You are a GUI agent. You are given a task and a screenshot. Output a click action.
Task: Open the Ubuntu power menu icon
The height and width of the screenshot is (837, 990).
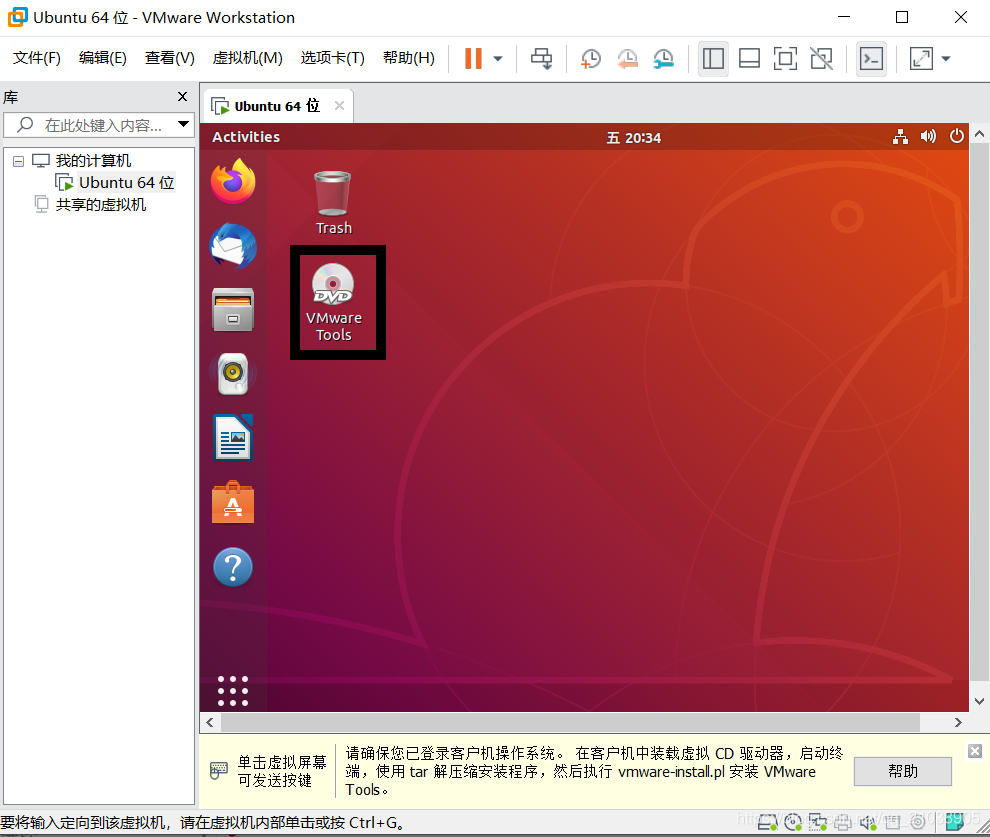pos(957,136)
